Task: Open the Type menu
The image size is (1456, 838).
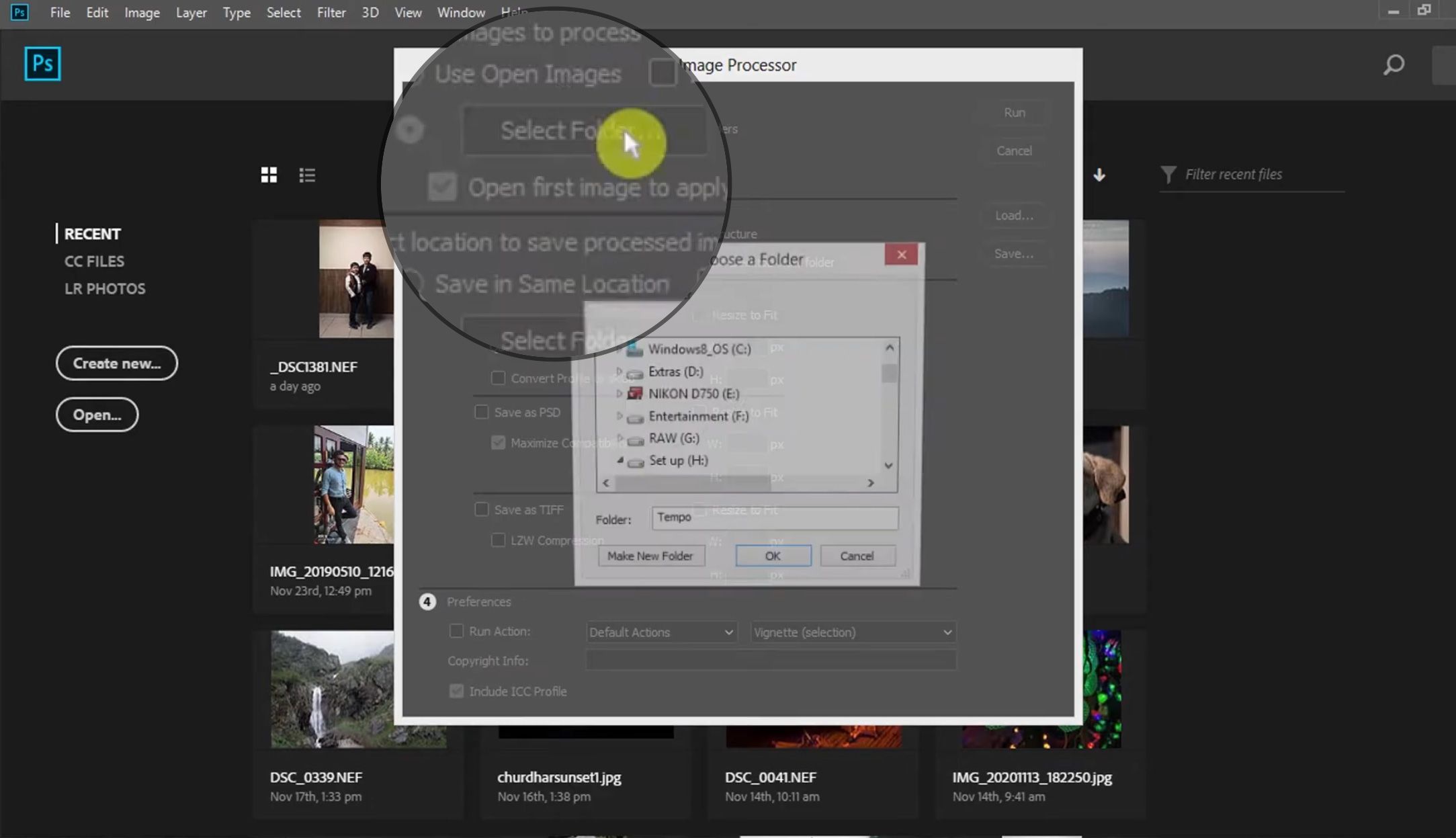Action: (x=237, y=12)
